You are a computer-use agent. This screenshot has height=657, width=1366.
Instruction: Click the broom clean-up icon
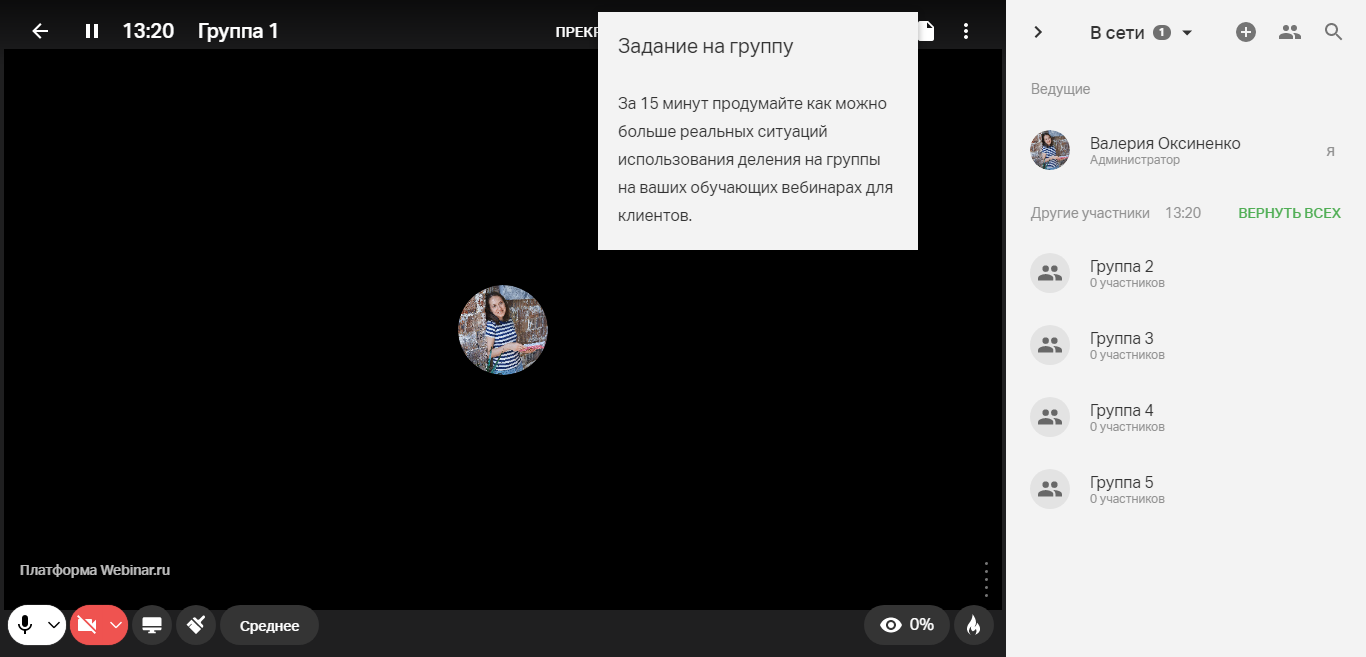tap(196, 625)
